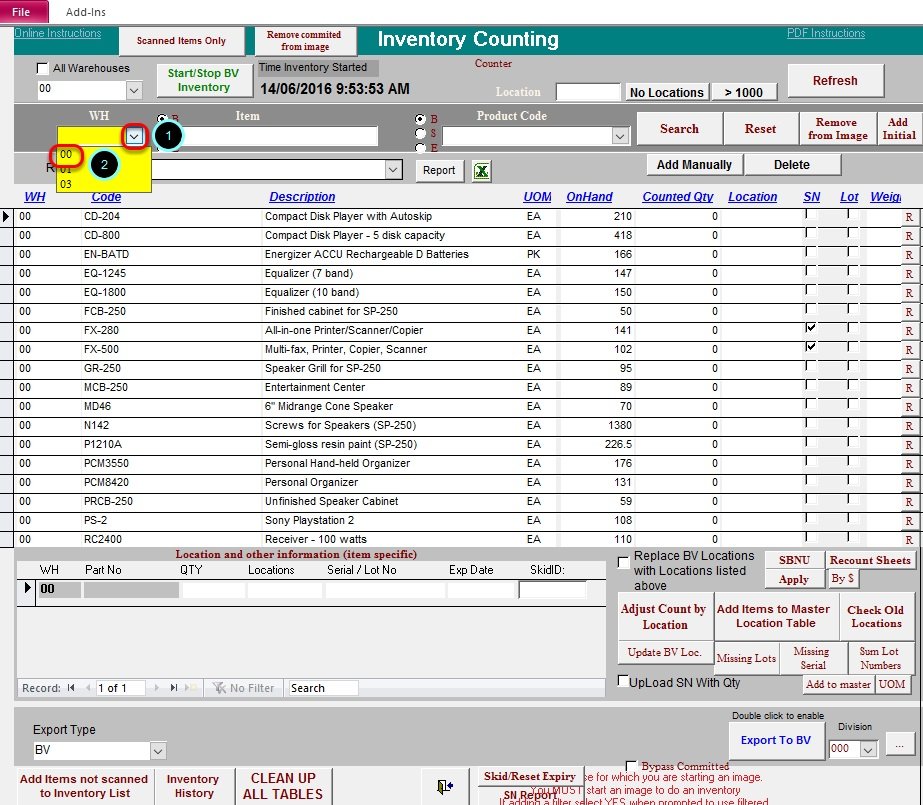The height and width of the screenshot is (805, 923).
Task: Select warehouse 00 from the list
Action: [66, 155]
